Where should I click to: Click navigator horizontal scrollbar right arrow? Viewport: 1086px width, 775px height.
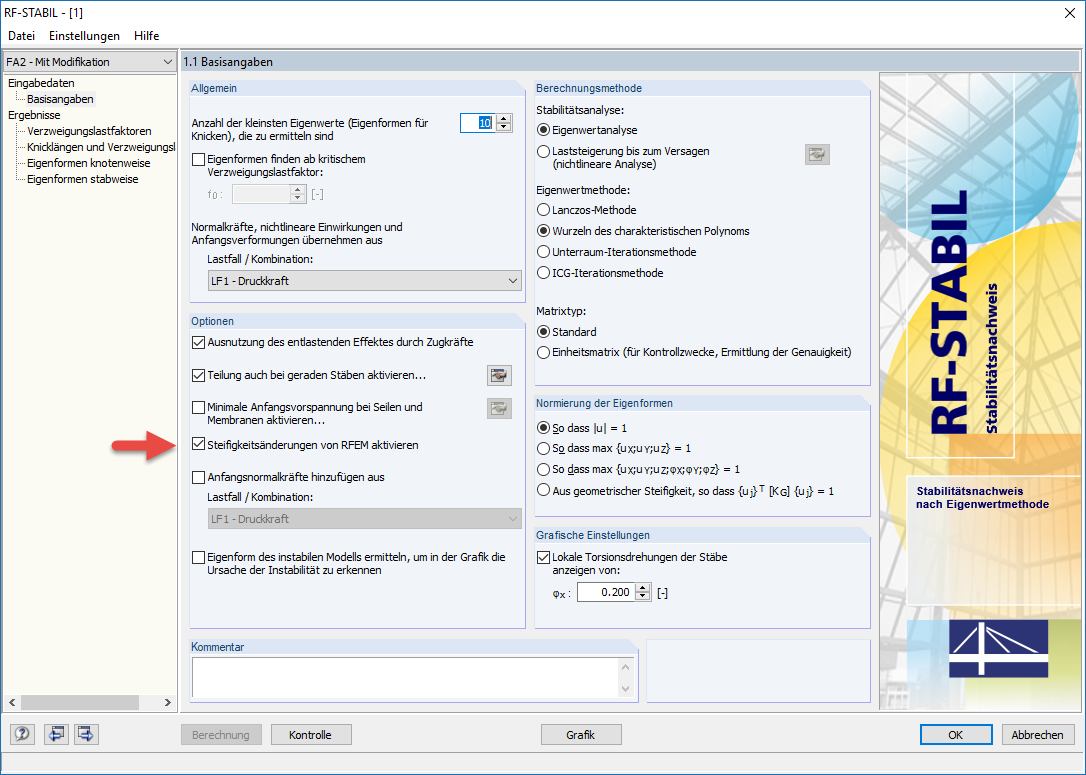point(168,702)
